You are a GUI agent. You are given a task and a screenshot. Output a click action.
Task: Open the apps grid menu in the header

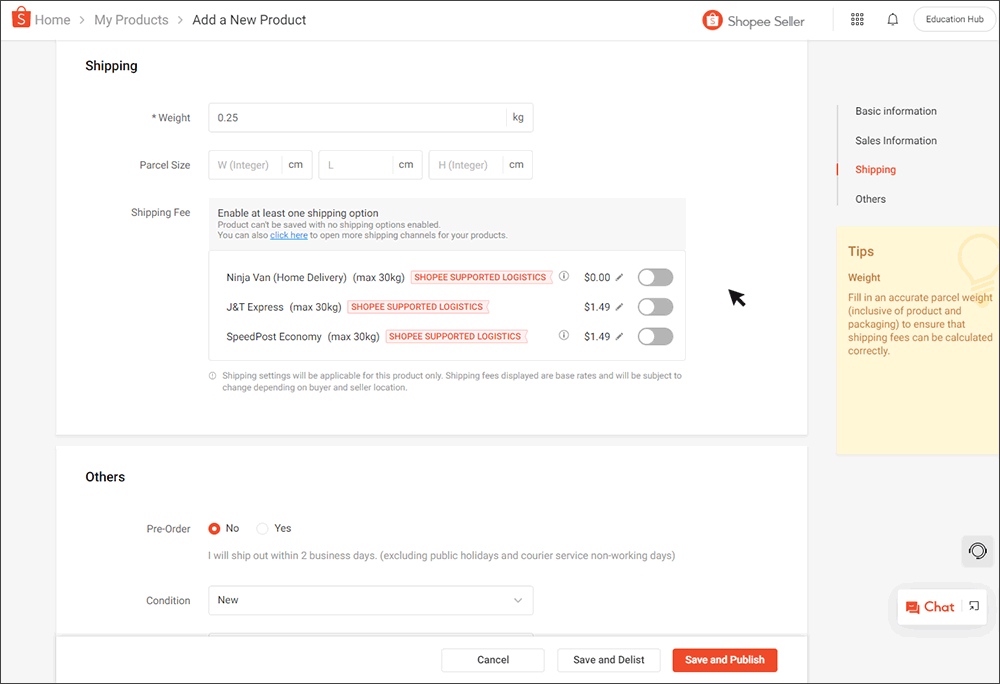click(x=857, y=19)
